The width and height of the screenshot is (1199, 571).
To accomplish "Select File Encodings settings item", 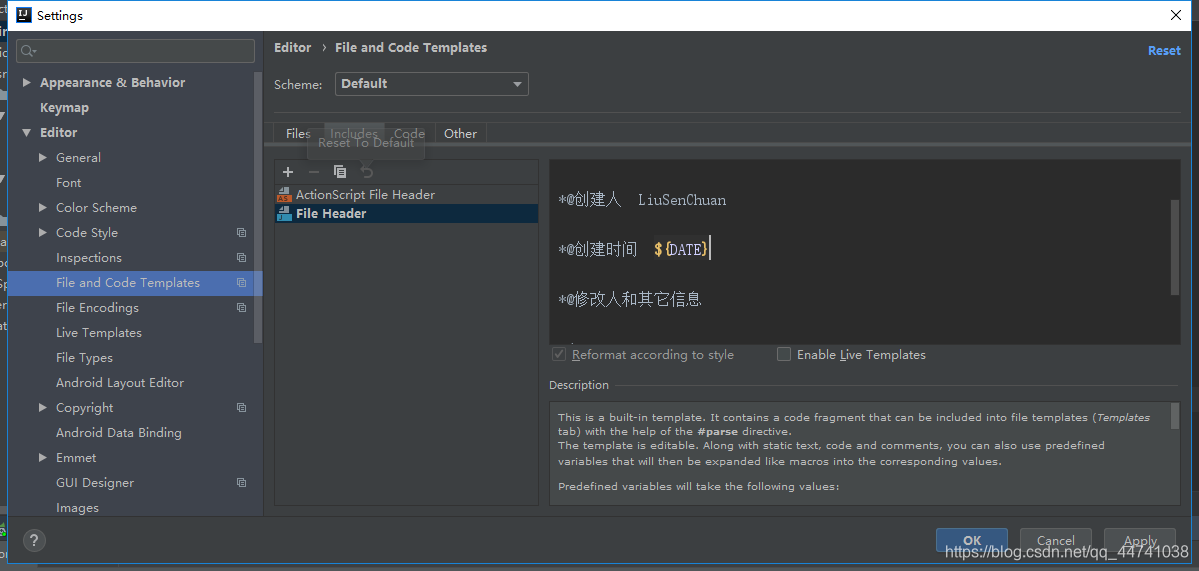I will 97,307.
